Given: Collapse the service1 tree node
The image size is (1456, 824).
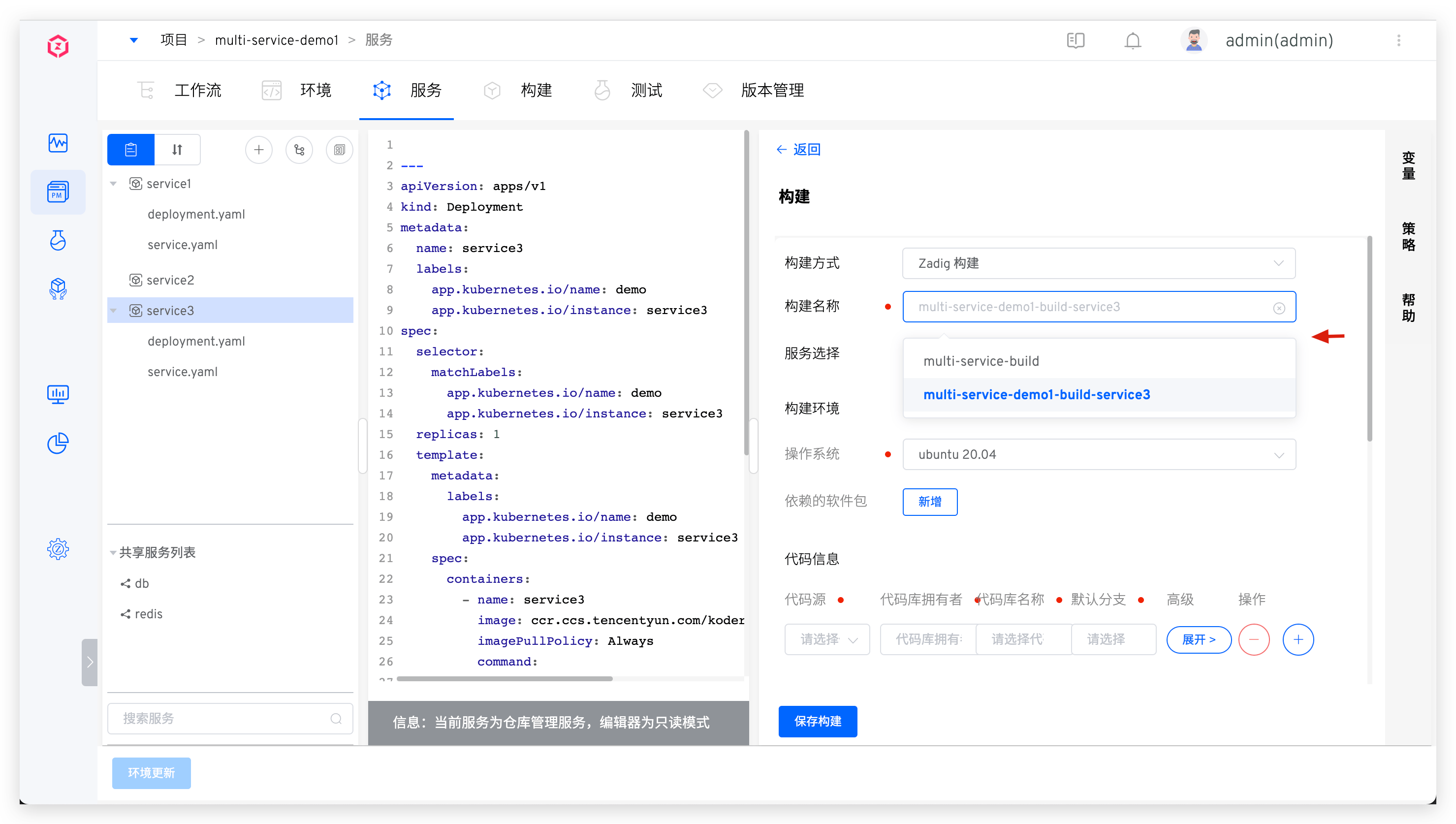Looking at the screenshot, I should (113, 184).
